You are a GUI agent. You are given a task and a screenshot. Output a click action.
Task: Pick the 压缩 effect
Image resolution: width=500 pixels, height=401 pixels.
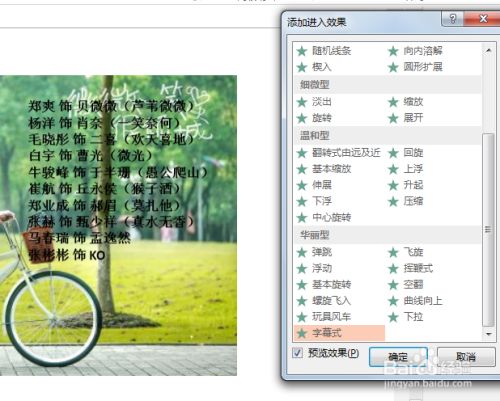click(406, 201)
